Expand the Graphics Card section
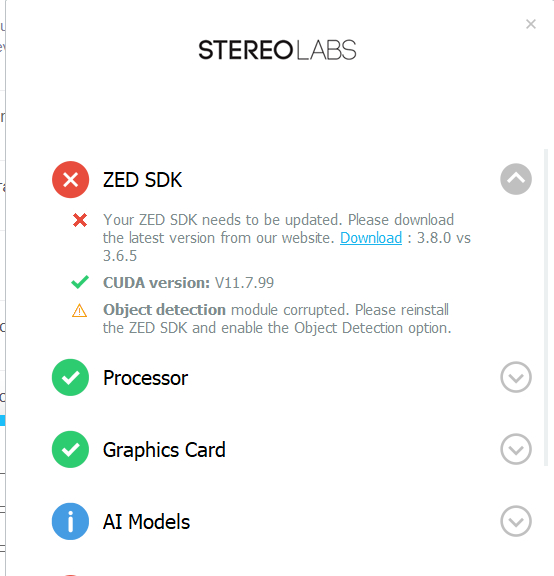 click(x=516, y=449)
